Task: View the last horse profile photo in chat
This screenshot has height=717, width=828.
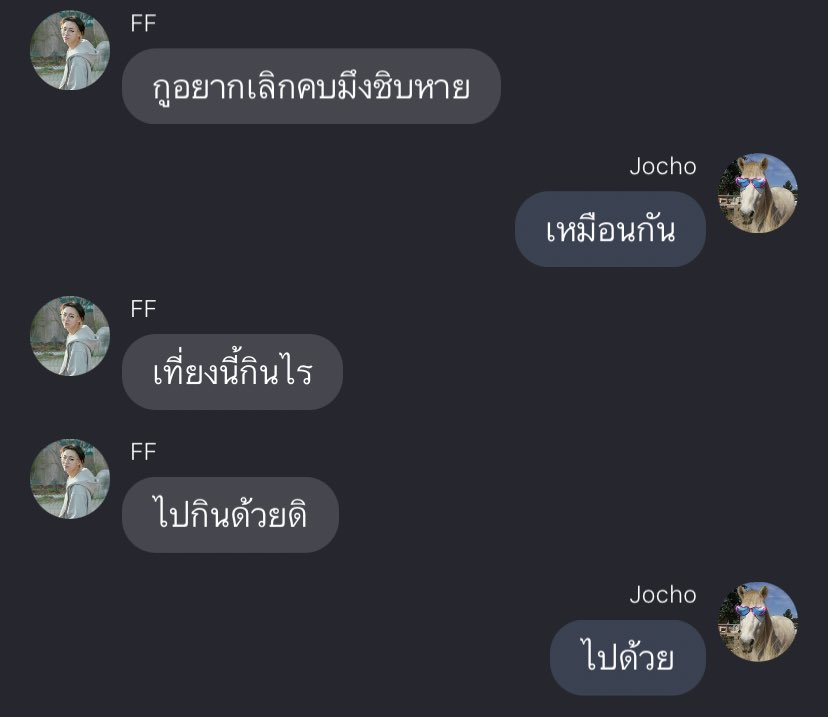Action: [x=758, y=622]
